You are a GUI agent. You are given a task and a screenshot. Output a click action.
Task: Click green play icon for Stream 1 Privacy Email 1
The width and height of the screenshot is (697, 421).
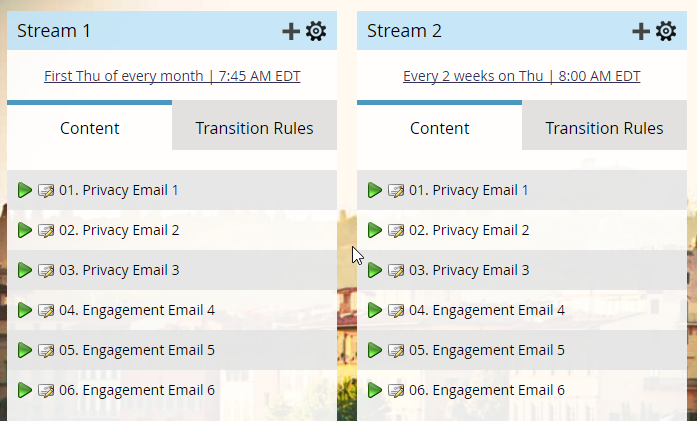coord(25,190)
